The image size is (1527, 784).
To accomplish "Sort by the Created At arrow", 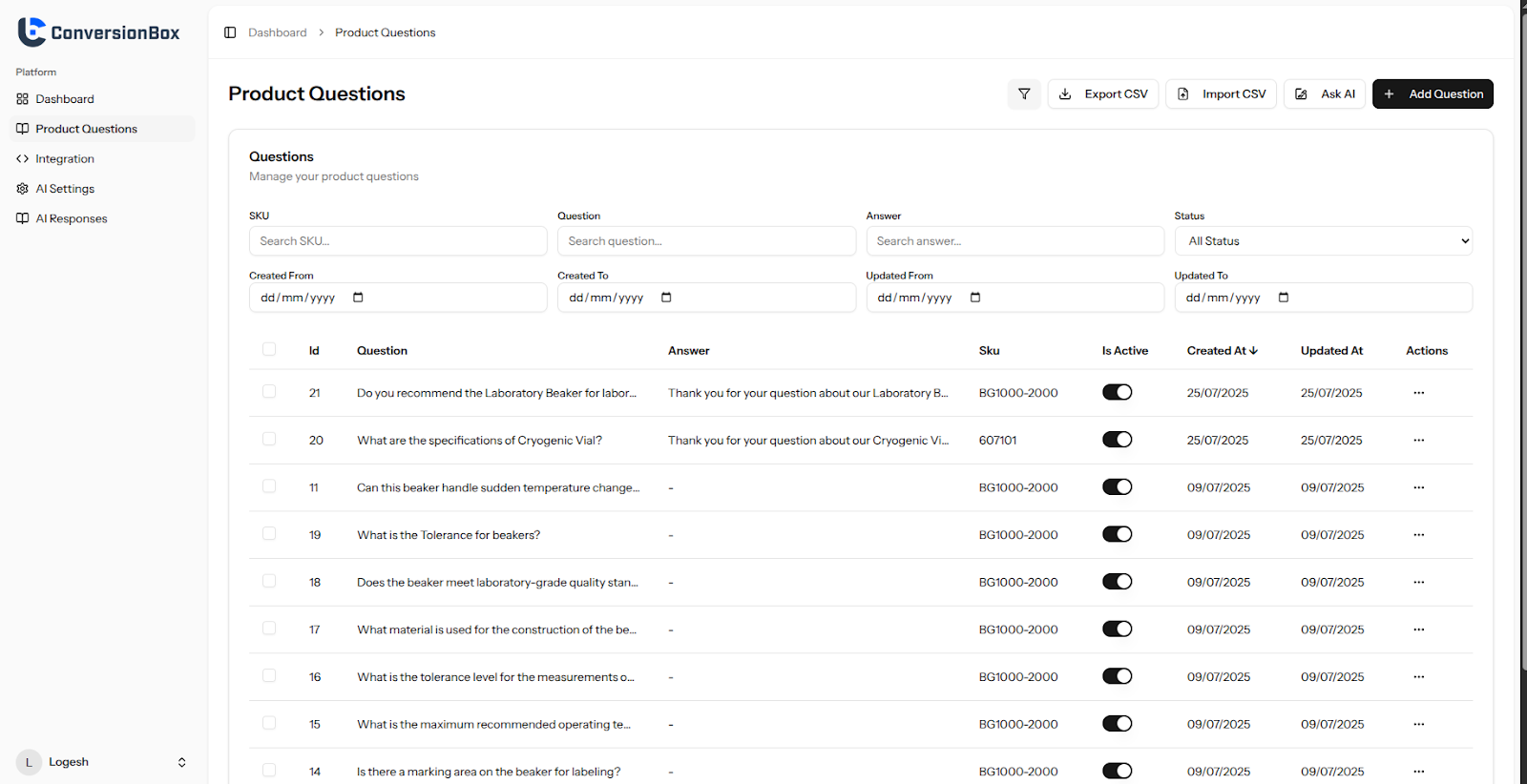I will 1253,351.
